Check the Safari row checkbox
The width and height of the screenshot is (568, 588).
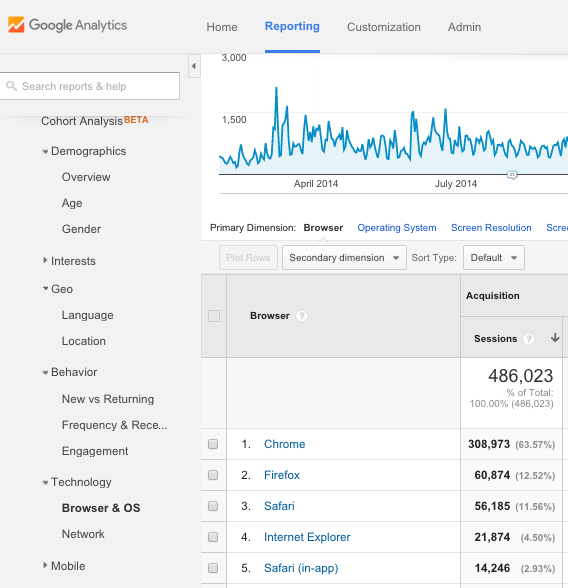(x=213, y=506)
